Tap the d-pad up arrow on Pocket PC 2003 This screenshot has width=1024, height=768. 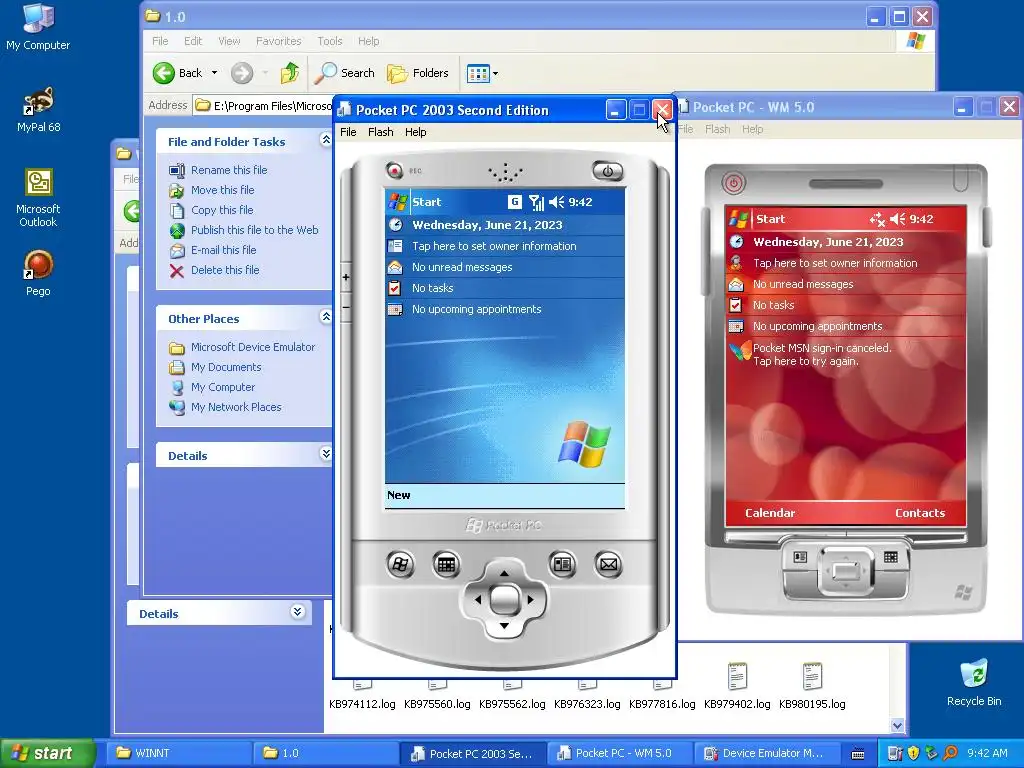point(504,573)
